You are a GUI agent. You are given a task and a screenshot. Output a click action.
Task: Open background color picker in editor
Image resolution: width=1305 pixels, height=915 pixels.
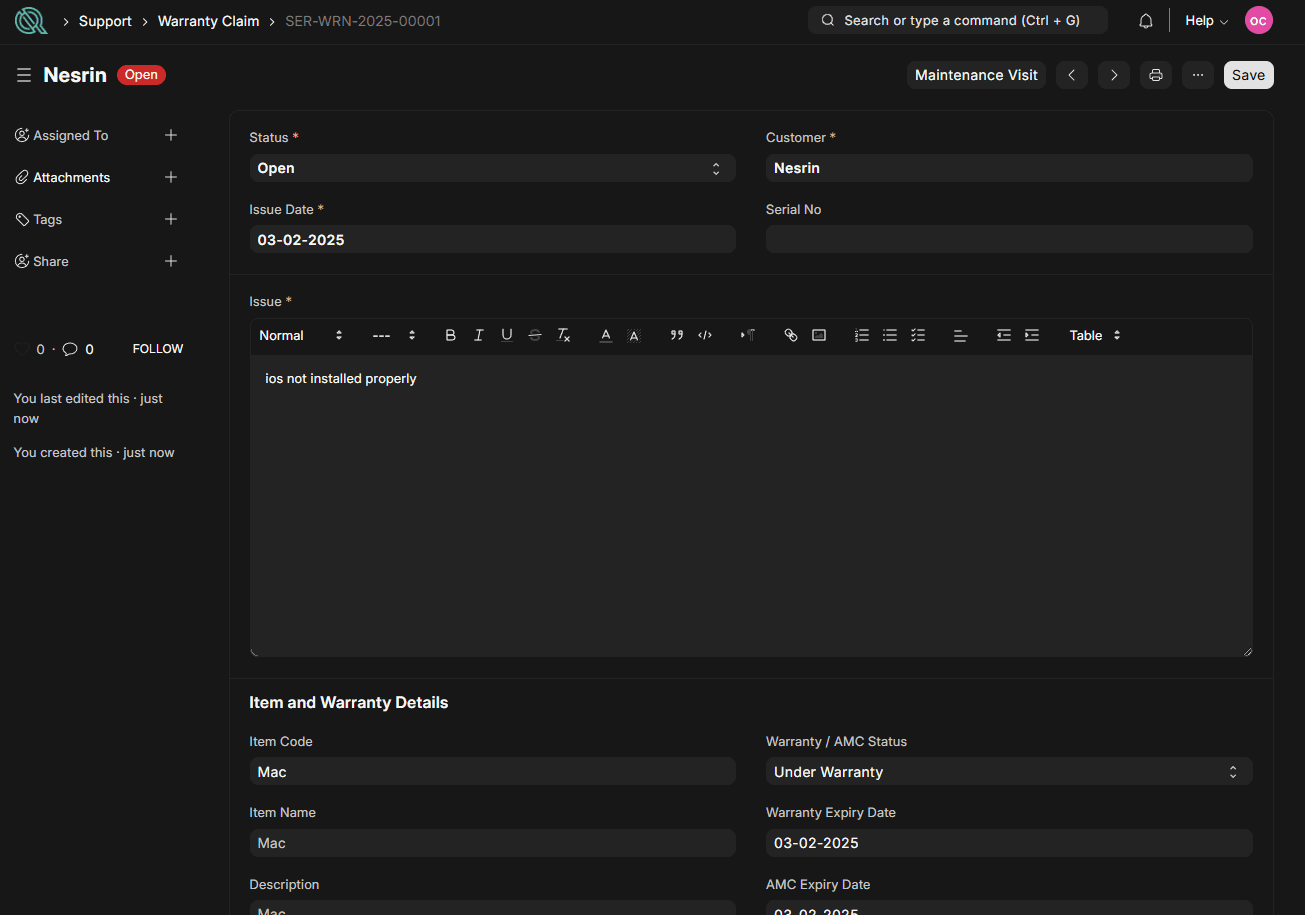pos(634,335)
